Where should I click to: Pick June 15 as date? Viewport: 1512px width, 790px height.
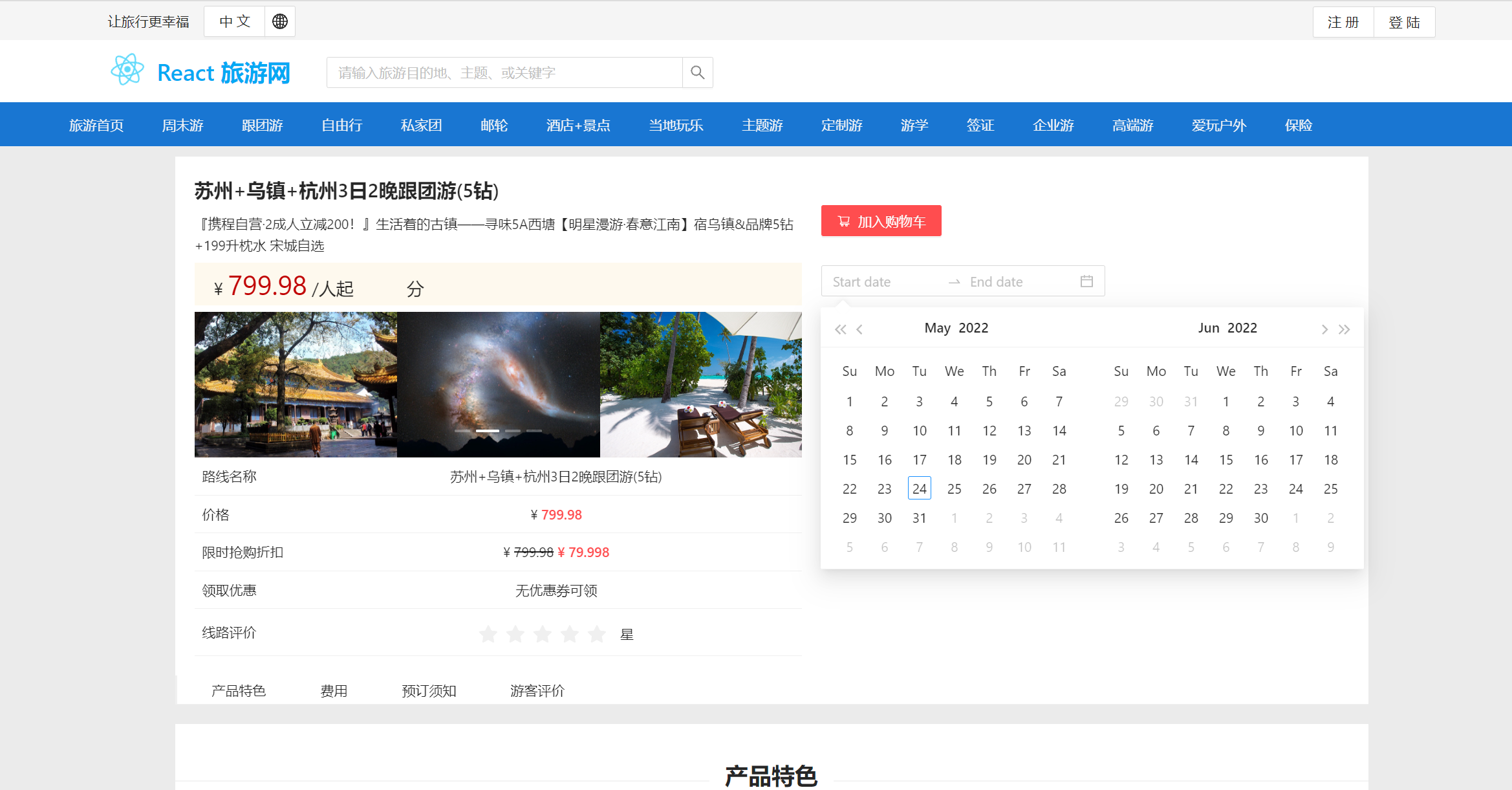click(1226, 459)
